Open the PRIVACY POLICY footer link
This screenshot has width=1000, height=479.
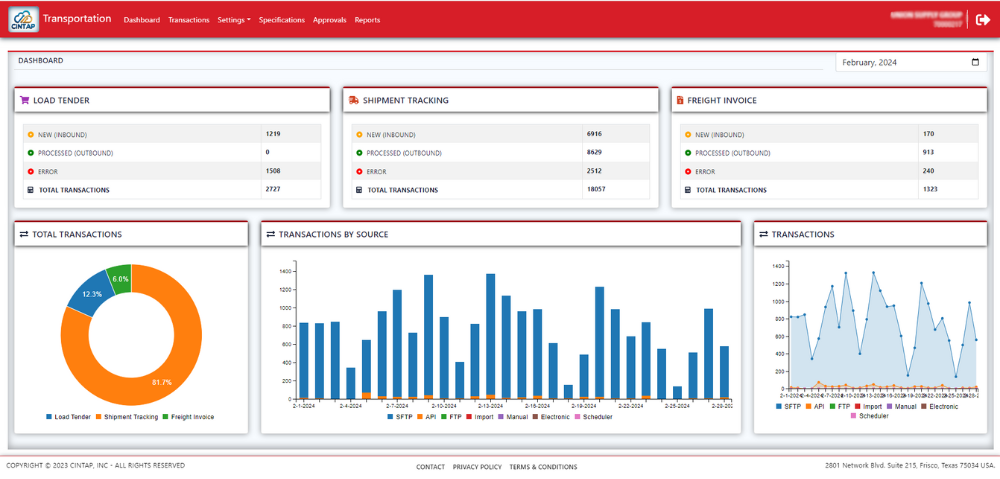[x=477, y=467]
